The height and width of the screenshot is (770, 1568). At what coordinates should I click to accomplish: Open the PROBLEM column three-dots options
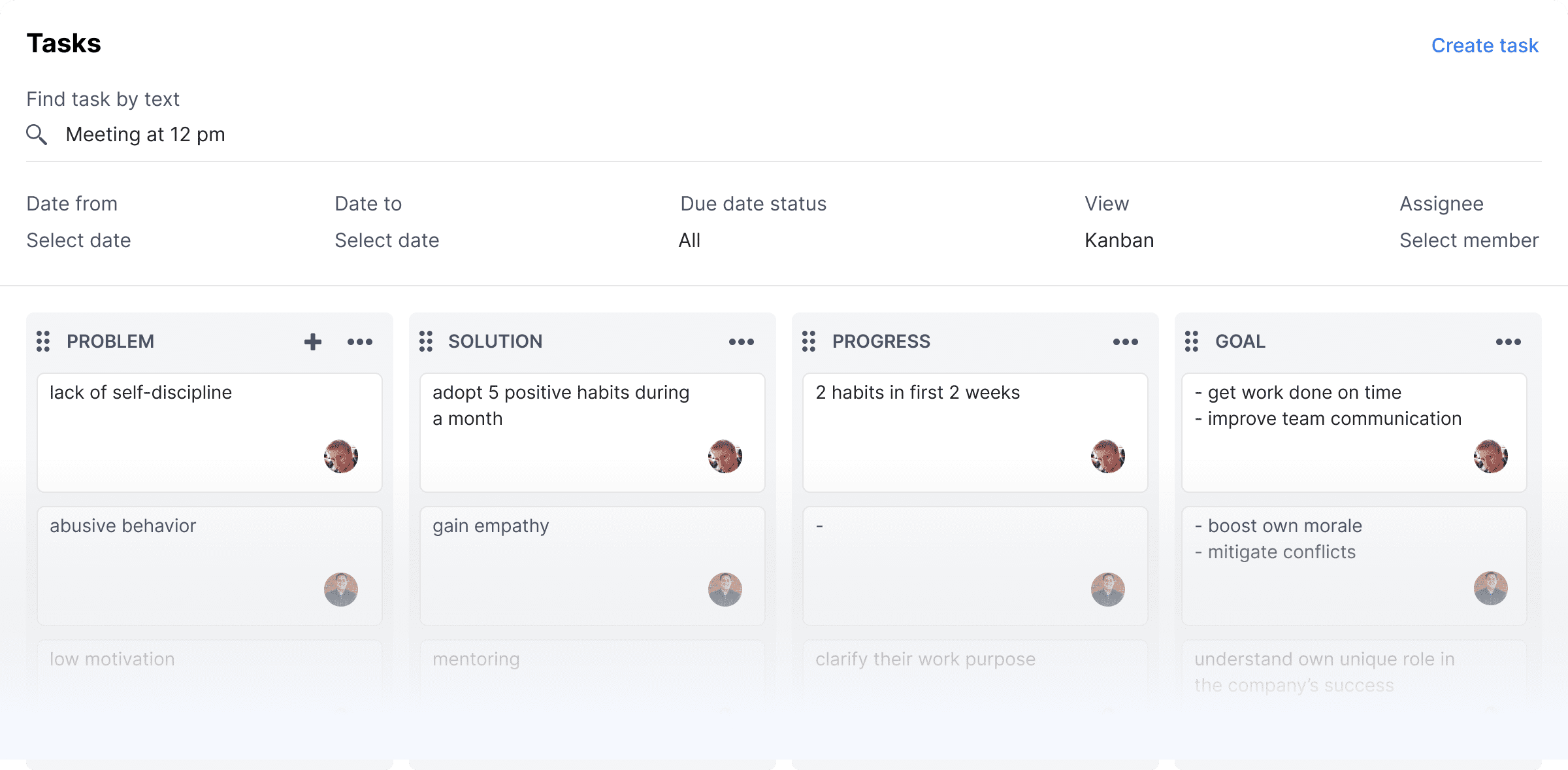[360, 341]
